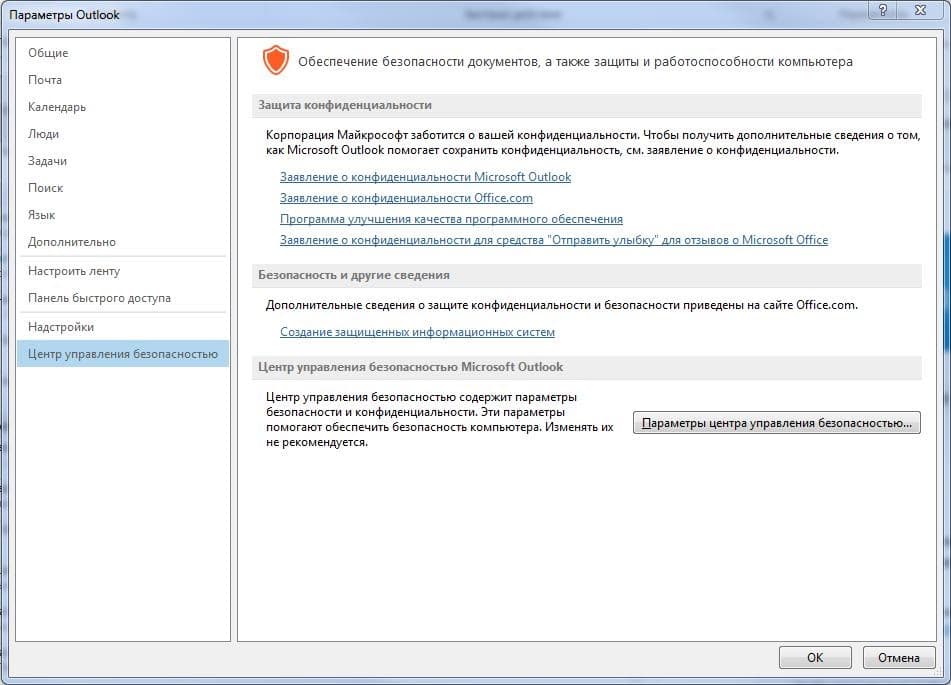Click the help question mark icon
The width and height of the screenshot is (951, 685).
(882, 10)
